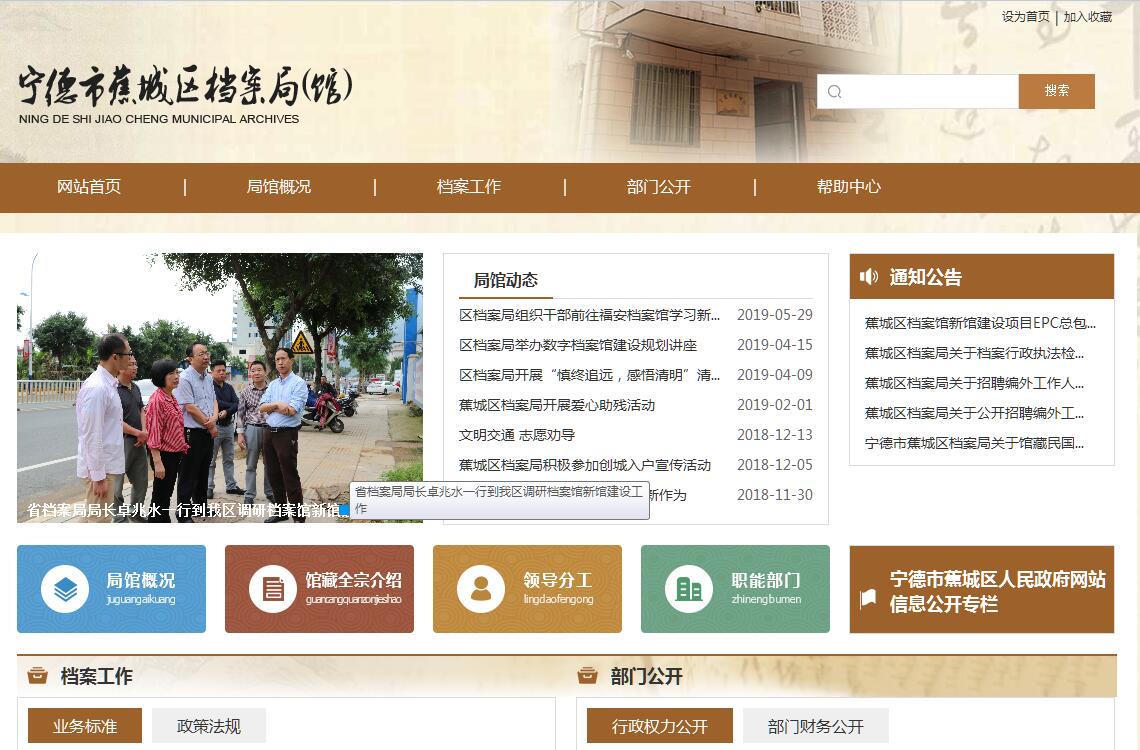This screenshot has height=750, width=1140.
Task: Click archive box icon next to 档案工作
Action: pos(37,676)
